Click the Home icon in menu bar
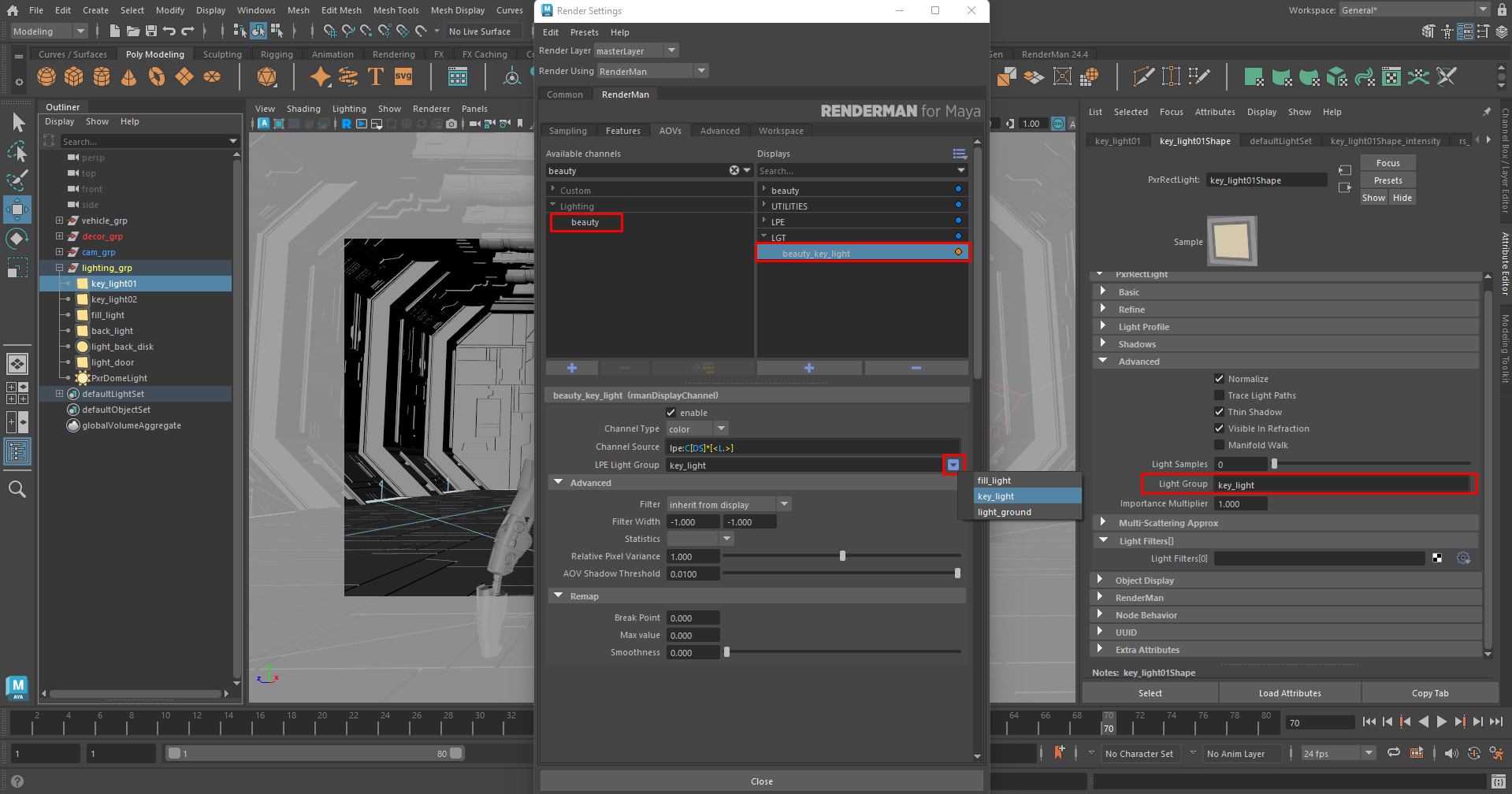 pyautogui.click(x=13, y=10)
